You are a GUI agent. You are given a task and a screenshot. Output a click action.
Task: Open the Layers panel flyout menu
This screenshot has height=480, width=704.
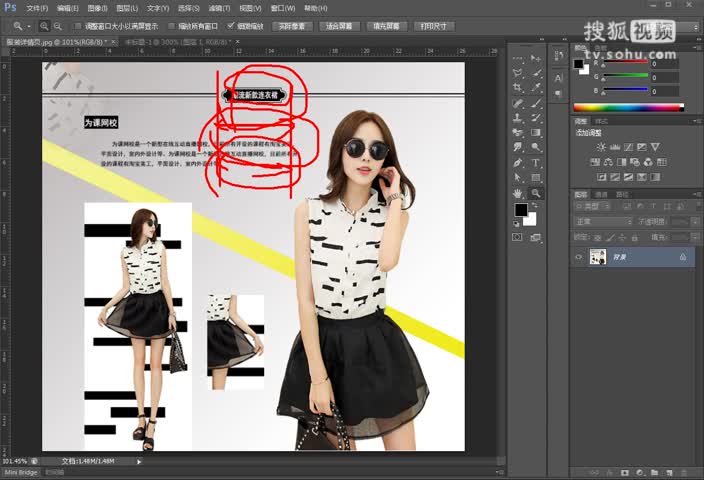(x=697, y=194)
